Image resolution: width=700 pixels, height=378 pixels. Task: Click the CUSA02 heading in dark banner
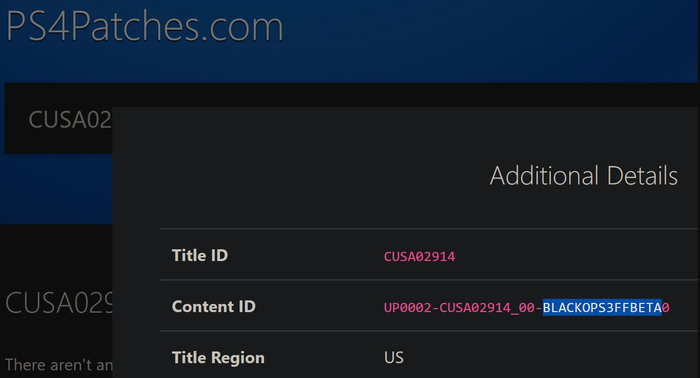[x=70, y=120]
